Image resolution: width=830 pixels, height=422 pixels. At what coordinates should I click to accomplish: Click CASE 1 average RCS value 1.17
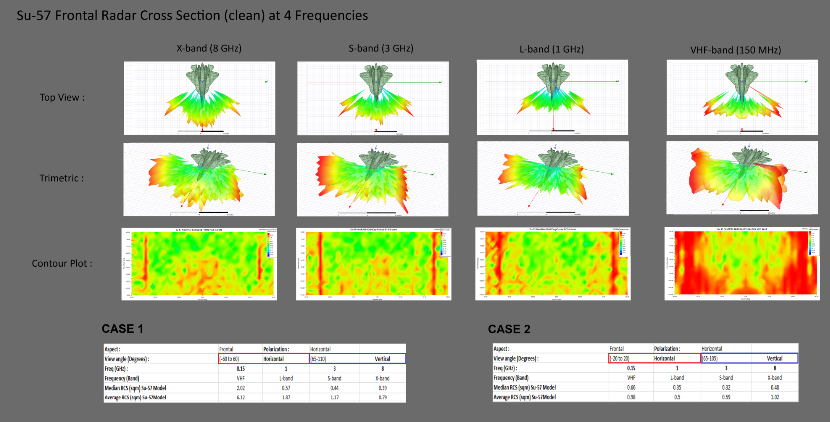point(335,397)
